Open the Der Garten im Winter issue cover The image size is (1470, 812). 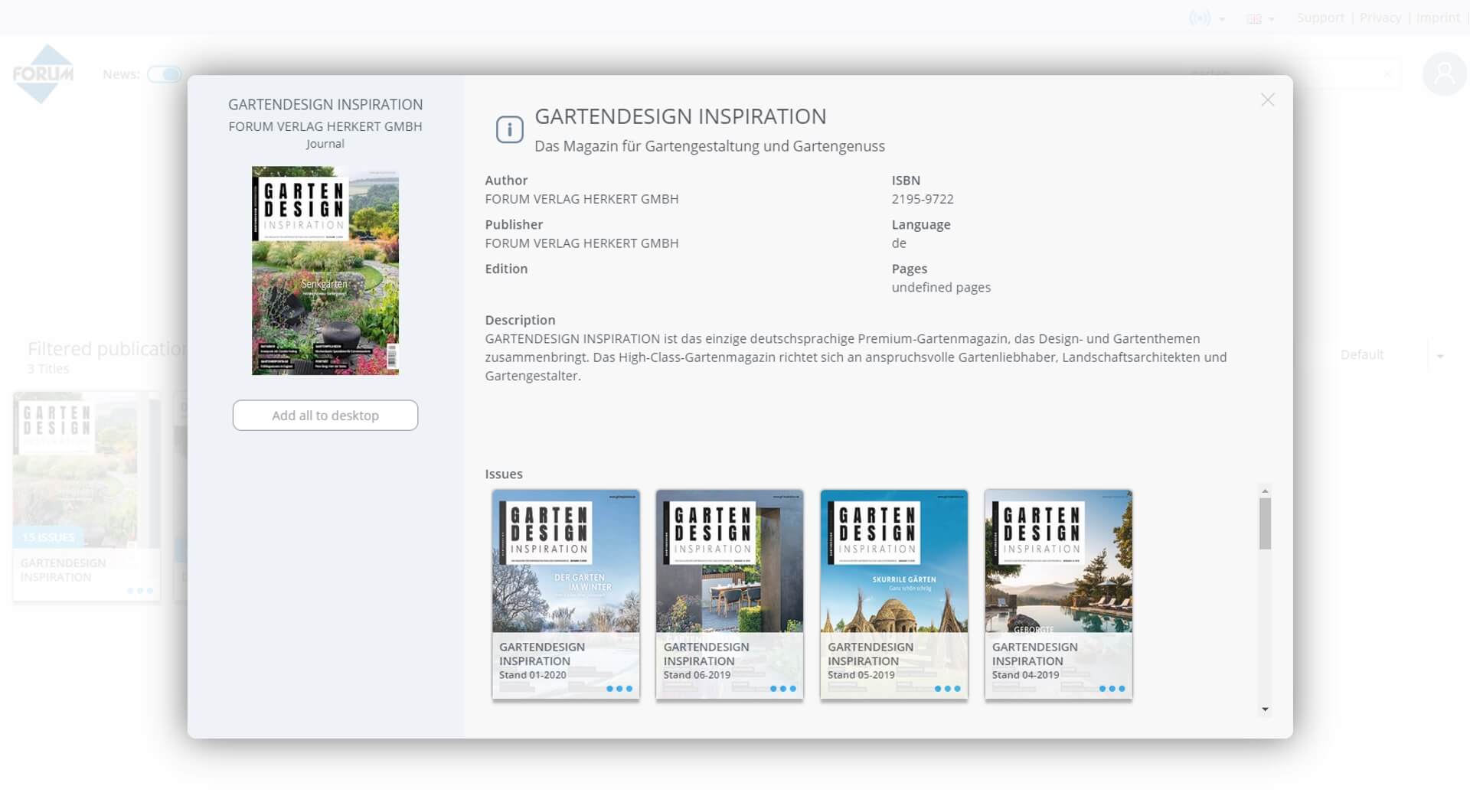click(x=566, y=562)
